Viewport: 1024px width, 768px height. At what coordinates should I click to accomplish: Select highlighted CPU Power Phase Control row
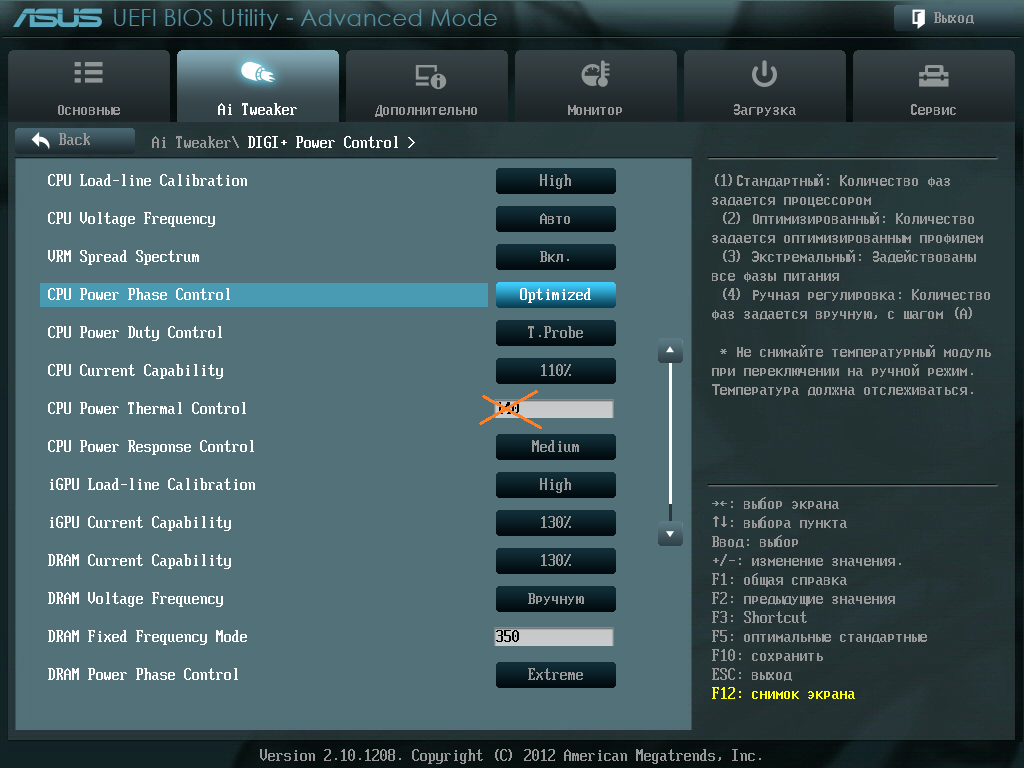(x=264, y=295)
